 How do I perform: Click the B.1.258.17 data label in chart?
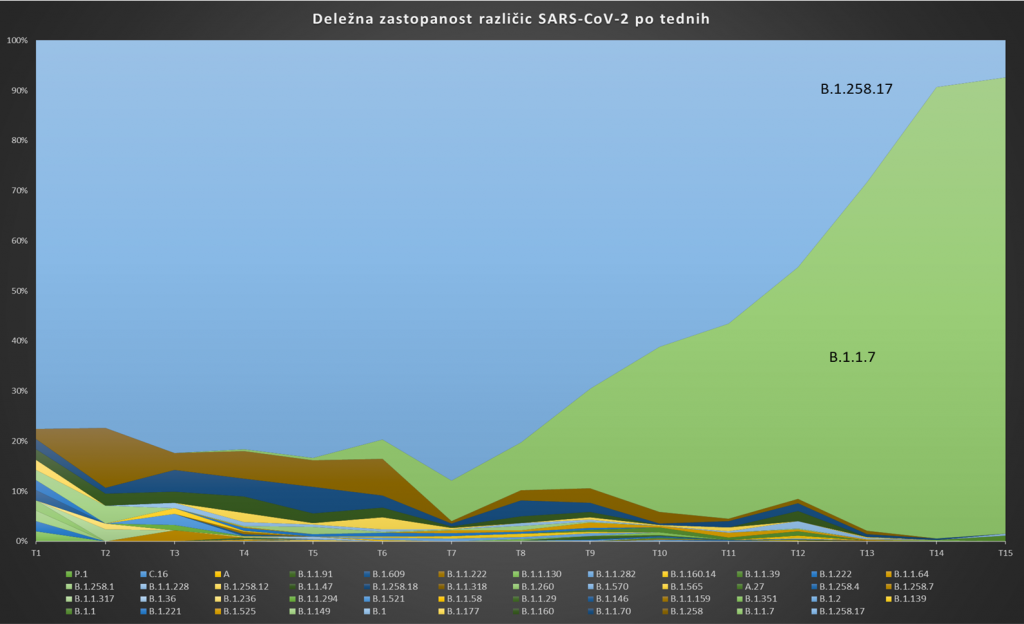(856, 89)
